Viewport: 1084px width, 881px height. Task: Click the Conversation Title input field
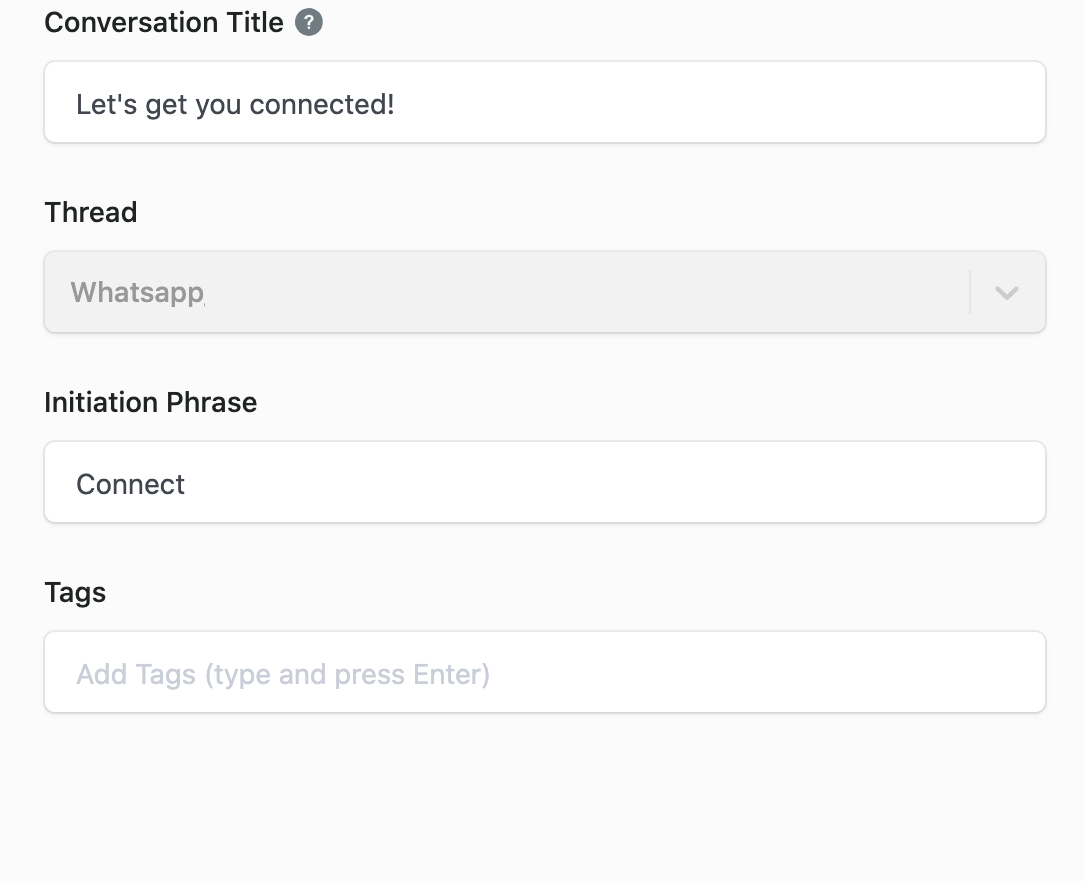click(x=545, y=102)
